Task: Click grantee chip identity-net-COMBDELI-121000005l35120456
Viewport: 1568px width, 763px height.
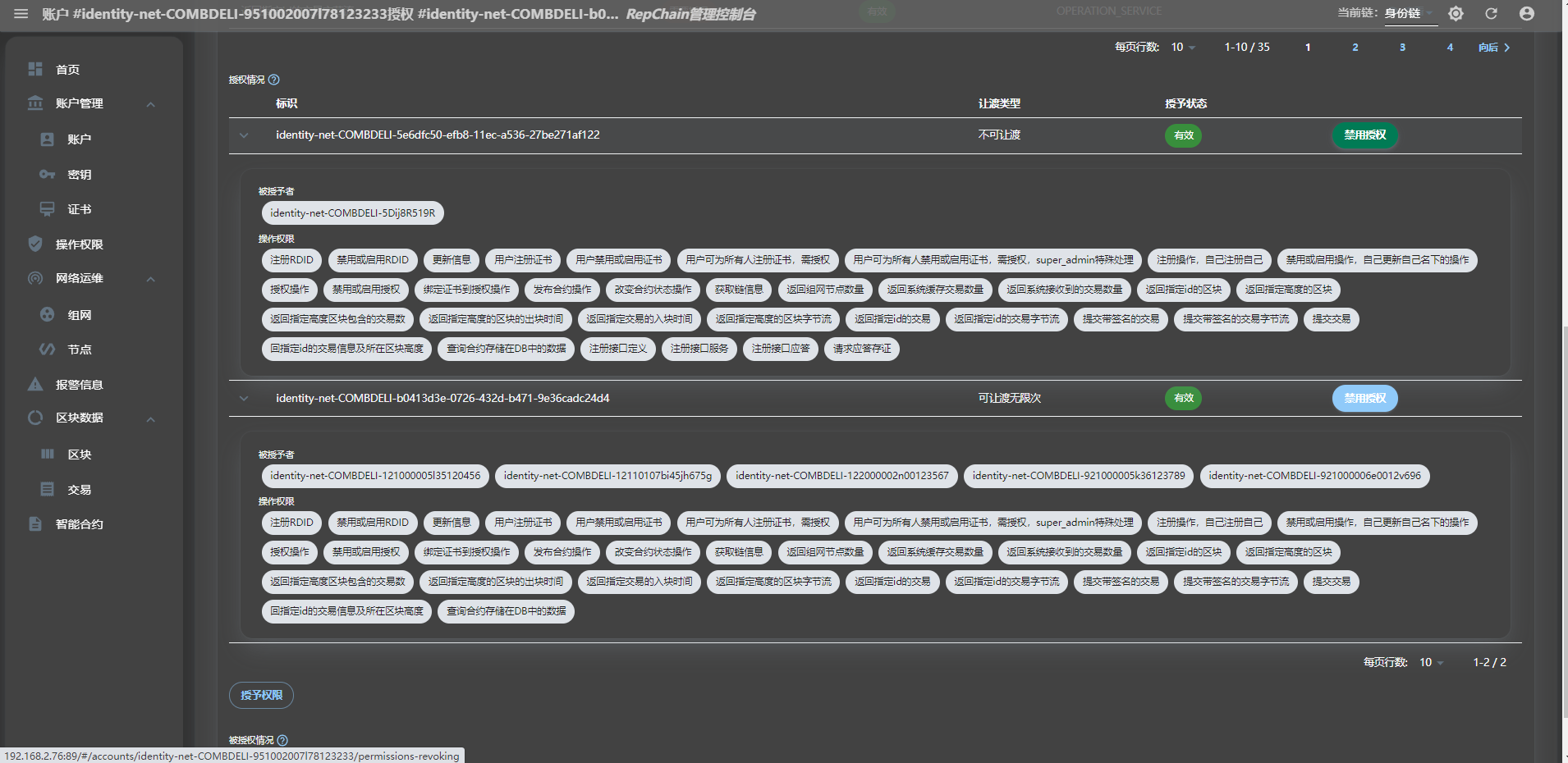Action: (x=375, y=476)
